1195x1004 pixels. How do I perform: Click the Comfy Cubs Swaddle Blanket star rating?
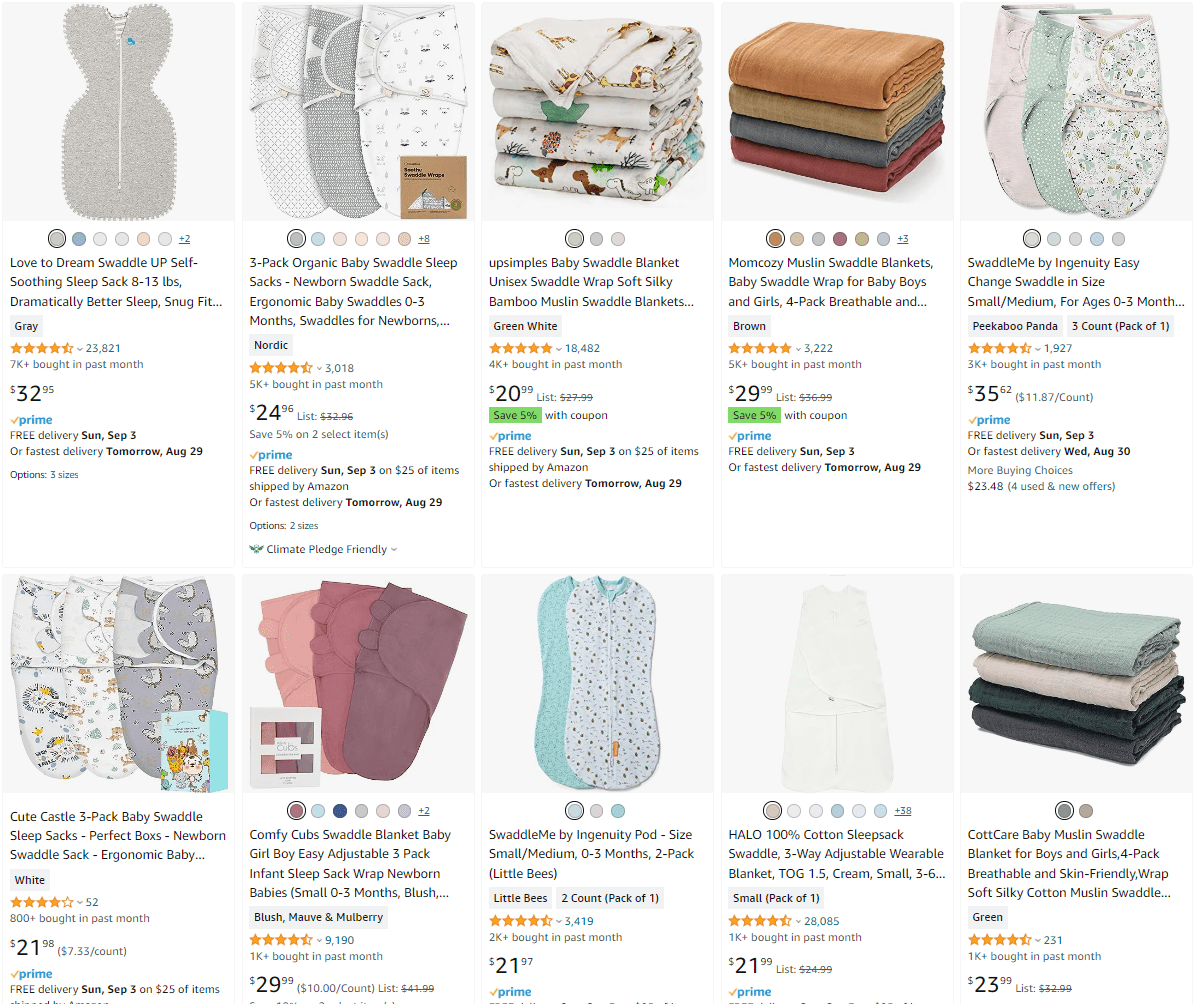[x=281, y=940]
